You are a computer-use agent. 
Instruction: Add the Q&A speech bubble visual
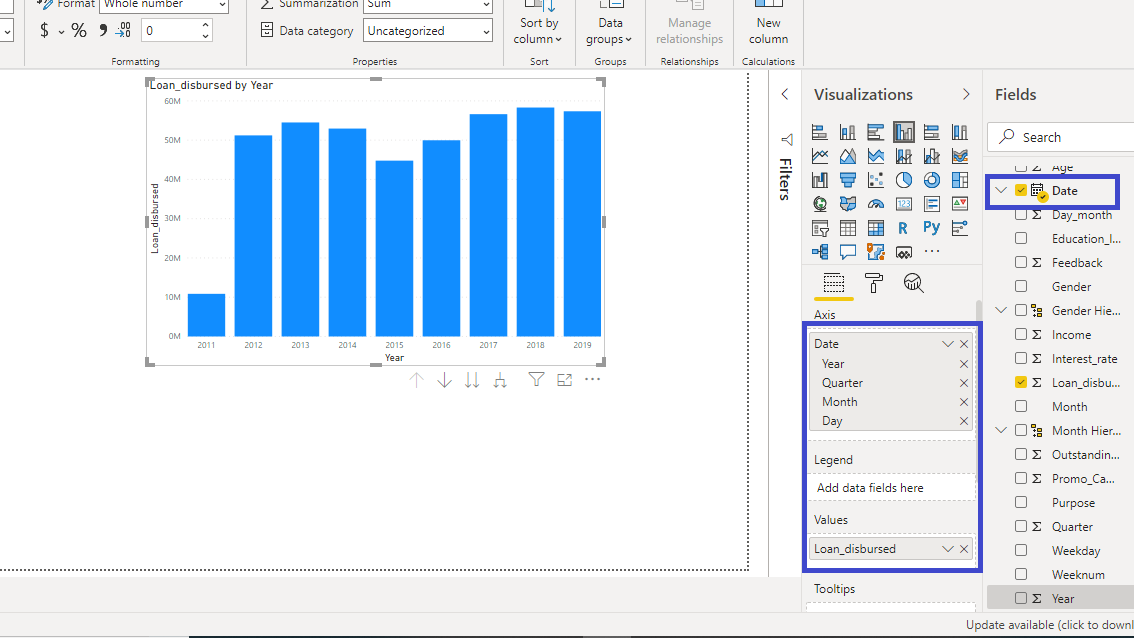(x=848, y=252)
